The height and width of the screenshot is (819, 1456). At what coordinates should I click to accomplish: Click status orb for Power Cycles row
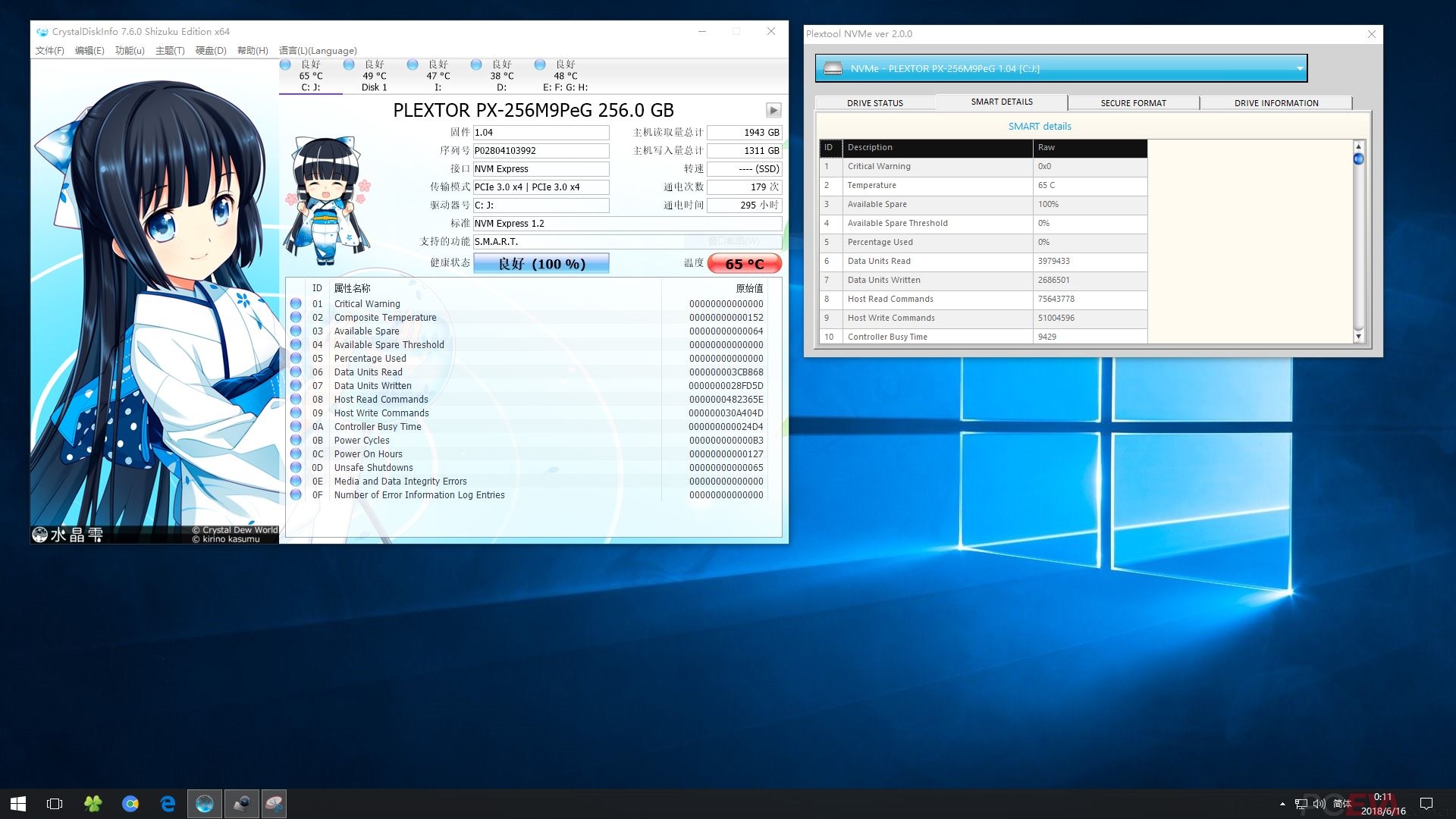point(296,440)
